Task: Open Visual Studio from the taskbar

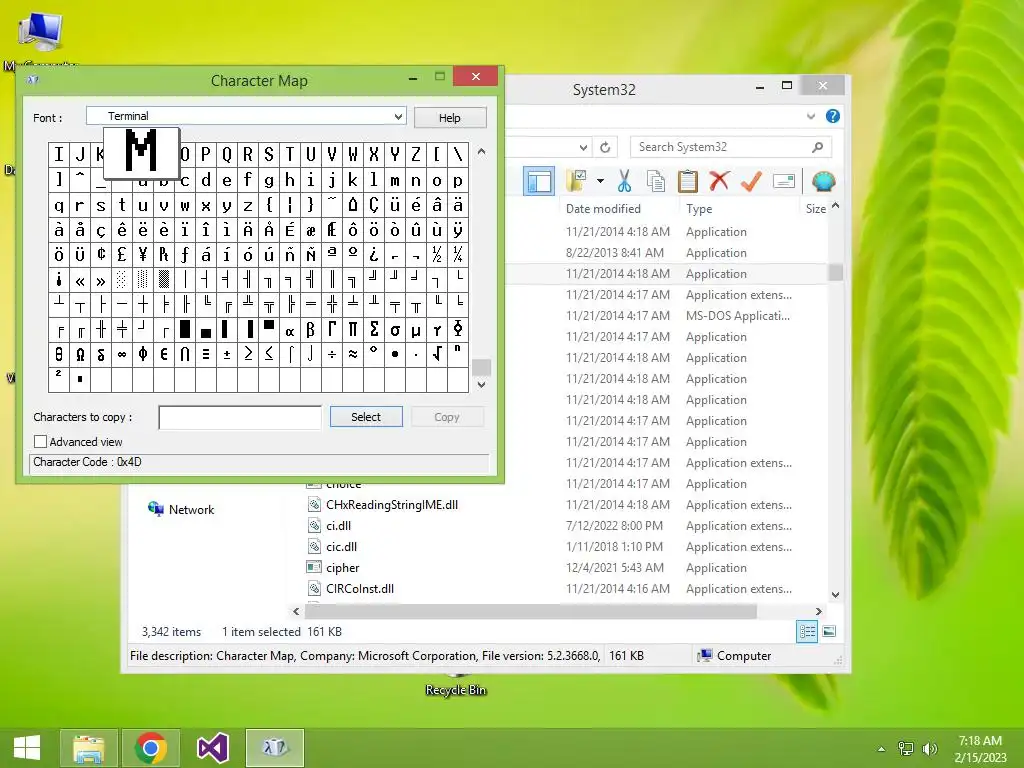Action: tap(212, 748)
